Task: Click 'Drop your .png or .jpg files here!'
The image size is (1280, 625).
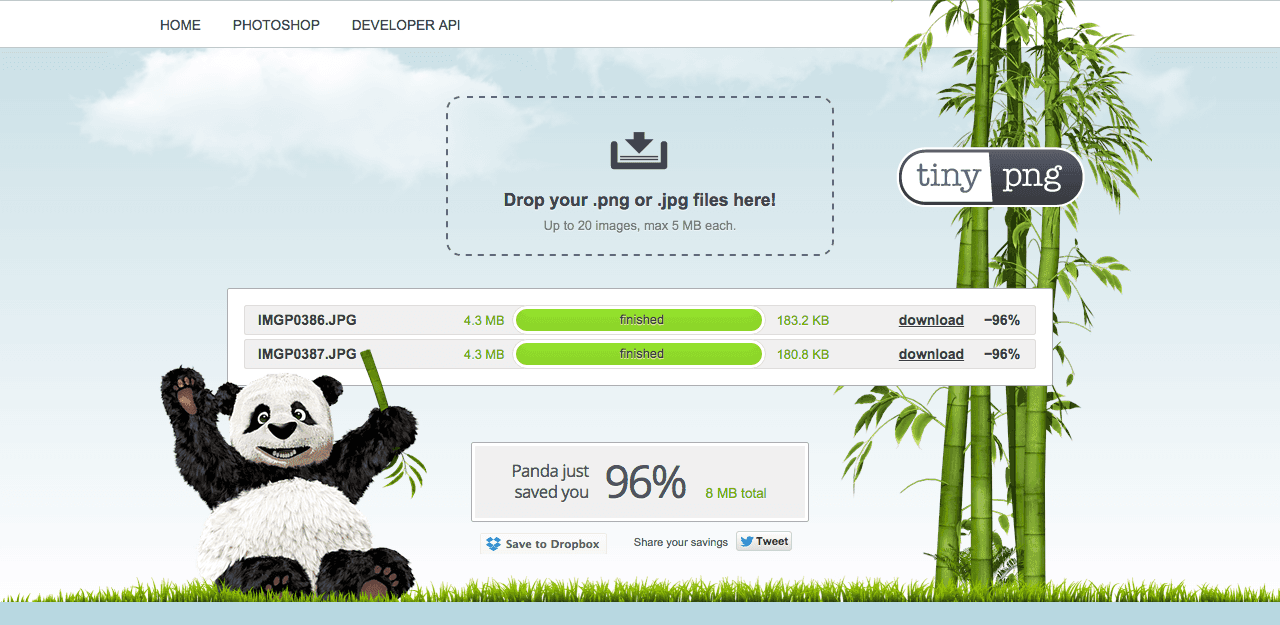Action: pos(640,200)
